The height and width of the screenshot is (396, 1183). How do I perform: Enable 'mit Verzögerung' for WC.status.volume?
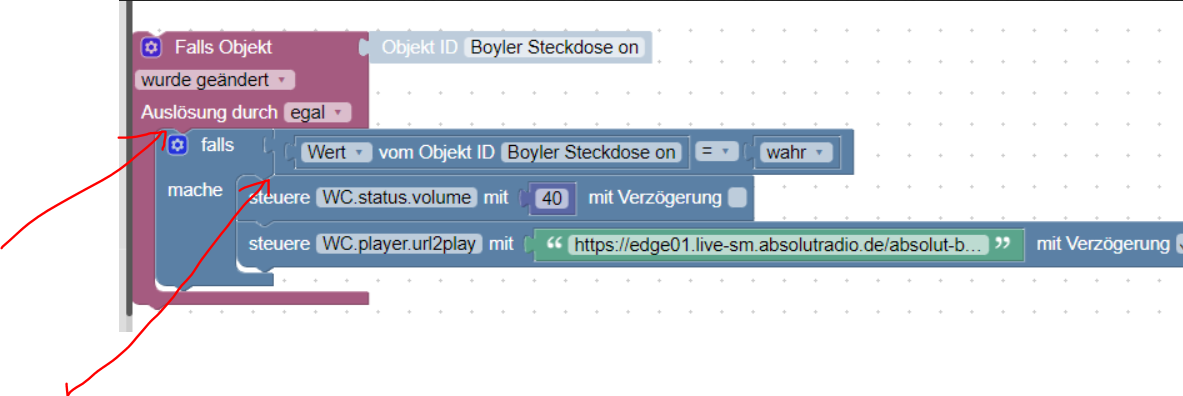pyautogui.click(x=737, y=198)
